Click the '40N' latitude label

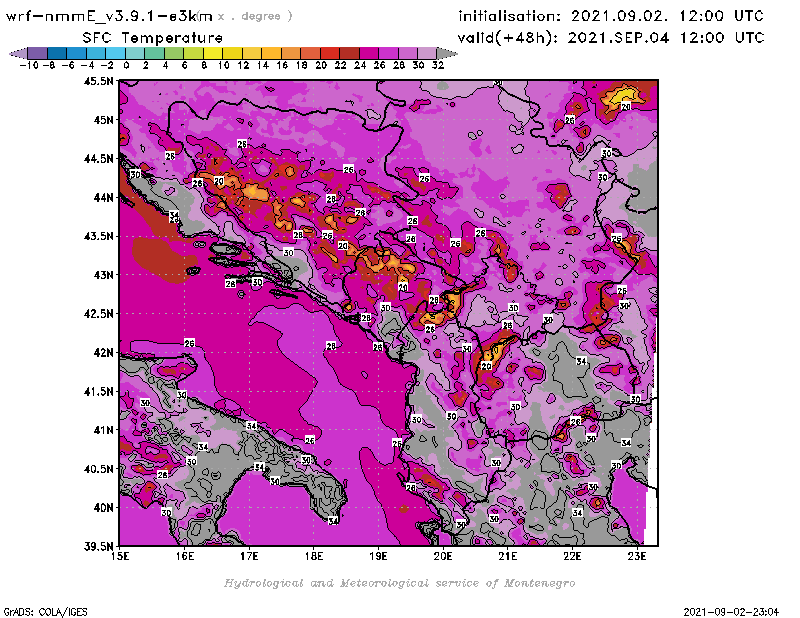[x=103, y=508]
